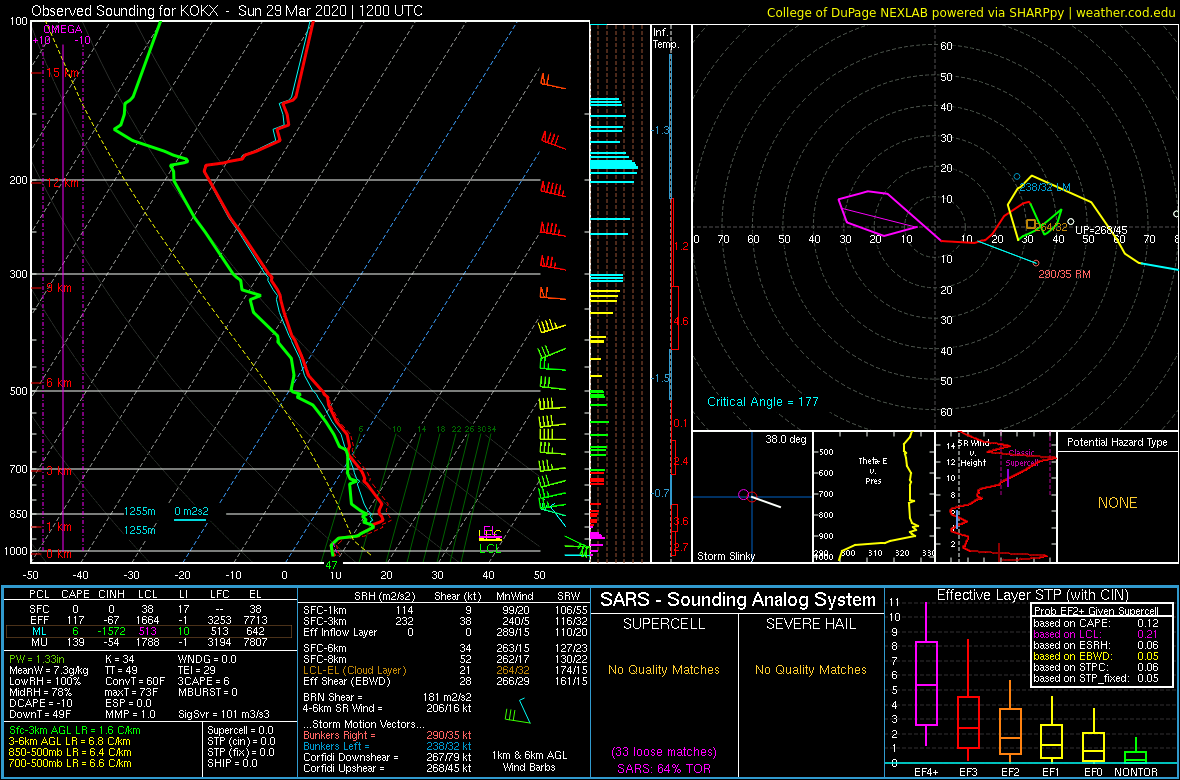Click the storm slinky circle markers
Screen dimensions: 1180x780
(x=747, y=495)
